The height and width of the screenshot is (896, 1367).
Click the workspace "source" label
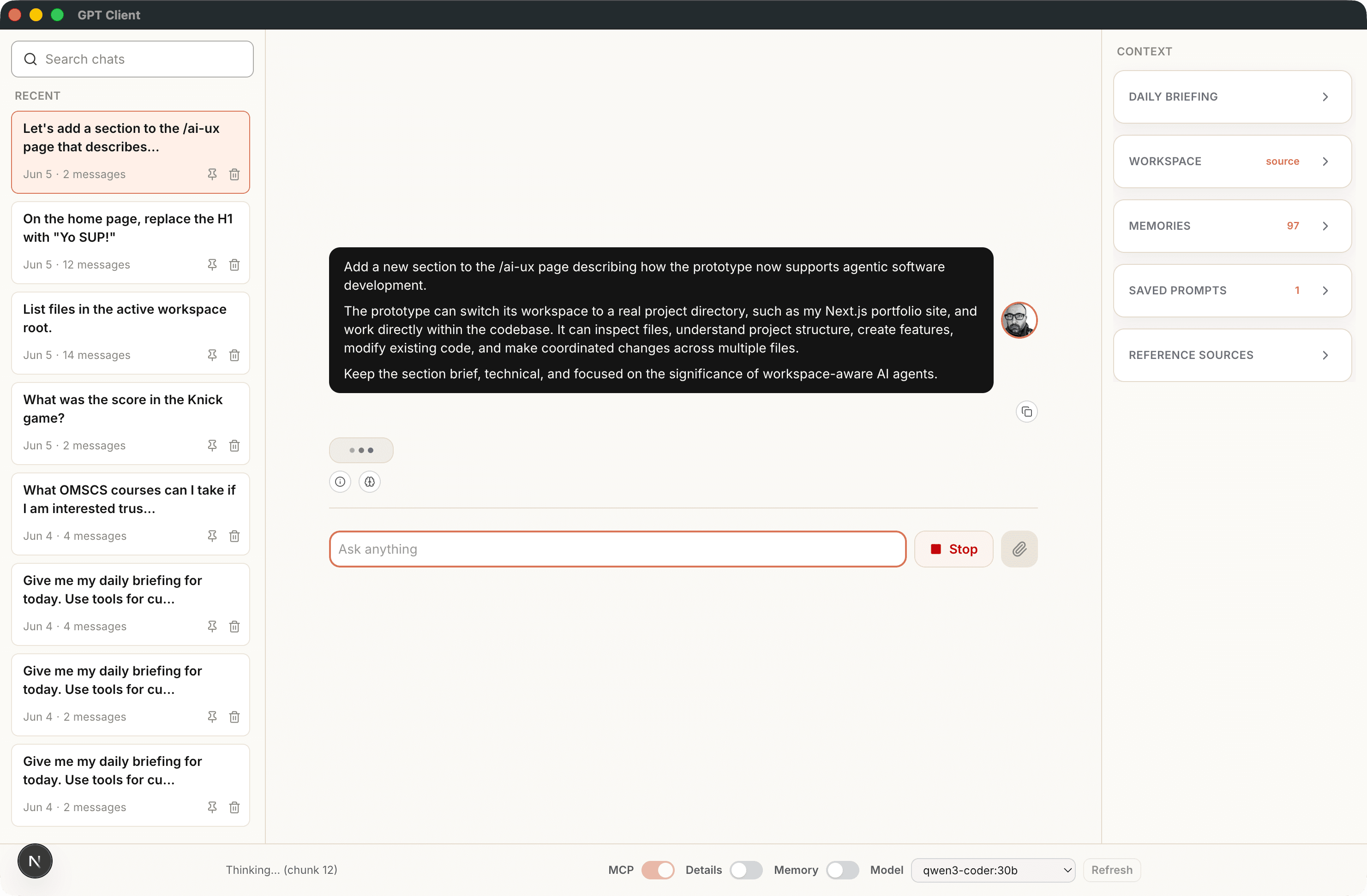click(x=1282, y=161)
